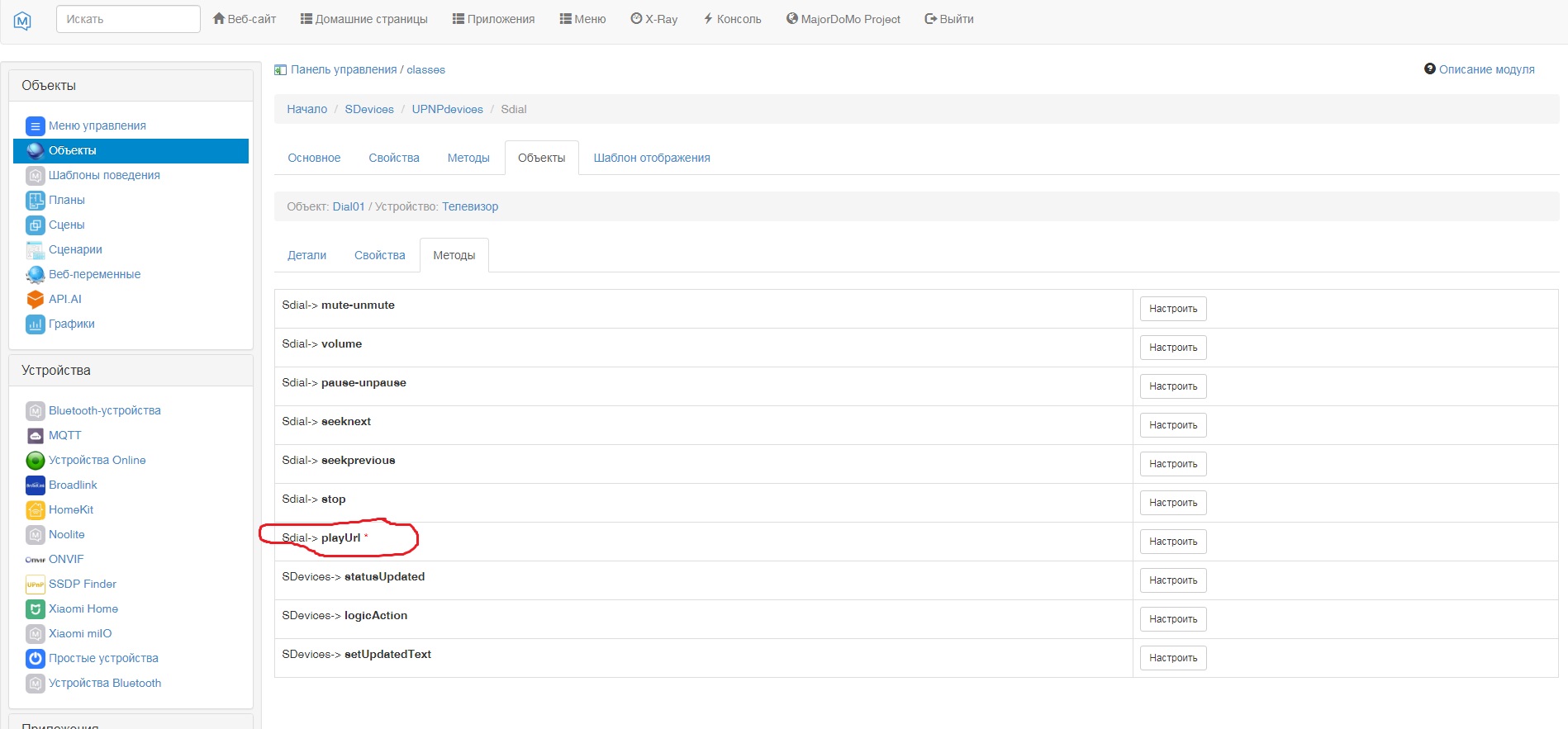This screenshot has height=729, width=1568.
Task: Click the Broadlink module icon
Action: tap(35, 485)
